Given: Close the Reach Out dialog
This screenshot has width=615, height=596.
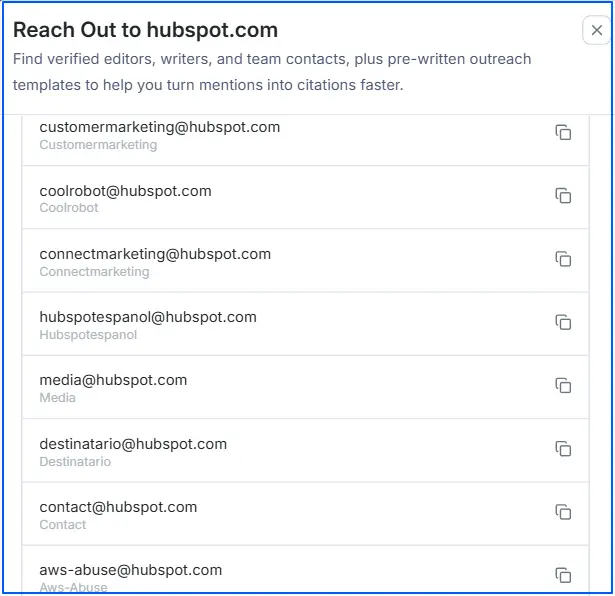Looking at the screenshot, I should 597,31.
